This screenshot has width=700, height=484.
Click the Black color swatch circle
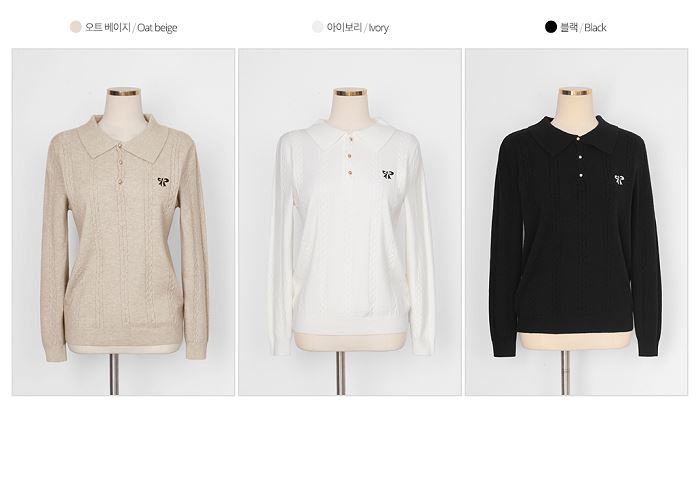click(551, 27)
